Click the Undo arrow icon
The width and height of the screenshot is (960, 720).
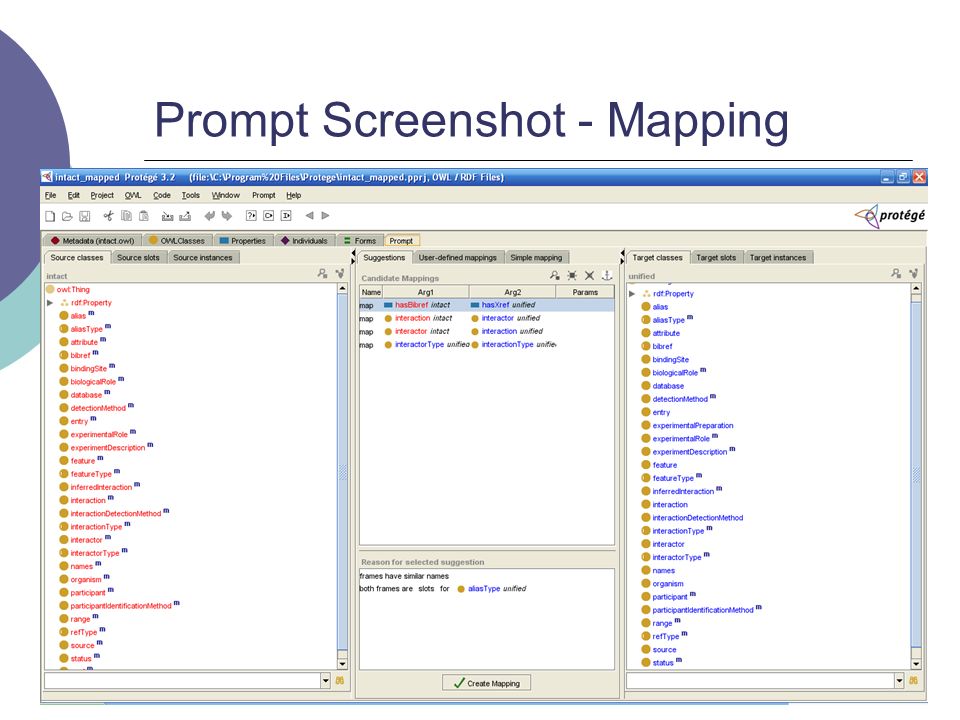[x=209, y=216]
